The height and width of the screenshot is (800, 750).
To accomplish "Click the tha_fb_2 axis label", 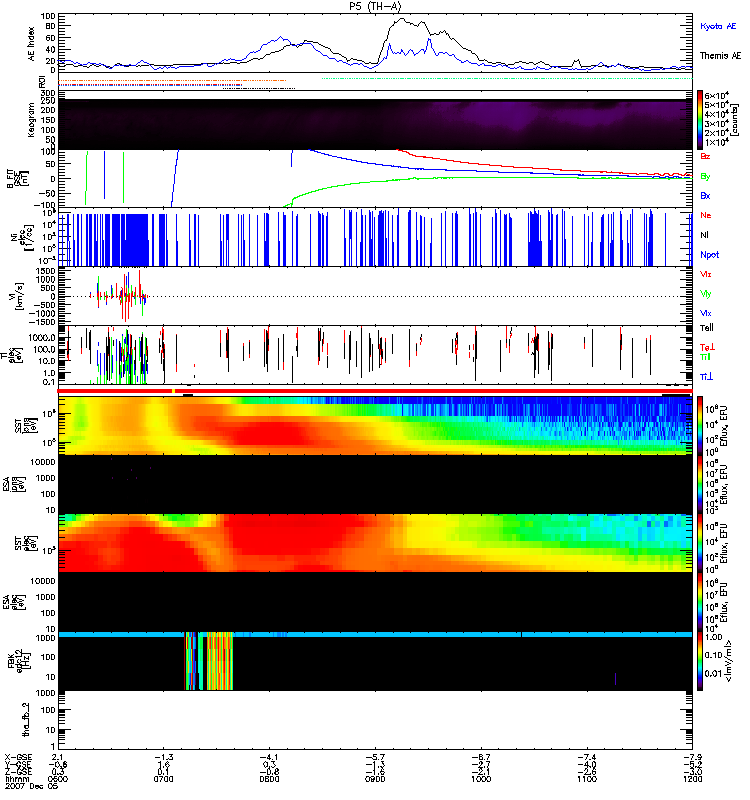I will (x=26, y=720).
